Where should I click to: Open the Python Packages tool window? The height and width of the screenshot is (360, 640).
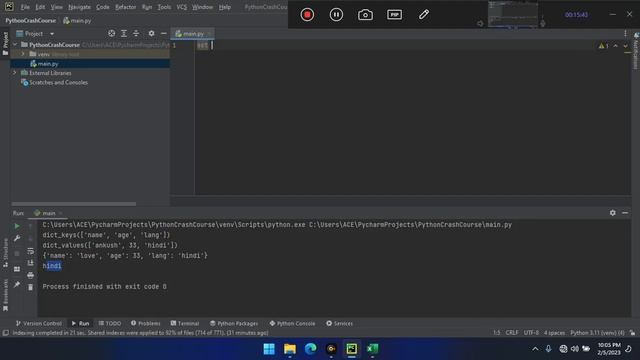[234, 323]
